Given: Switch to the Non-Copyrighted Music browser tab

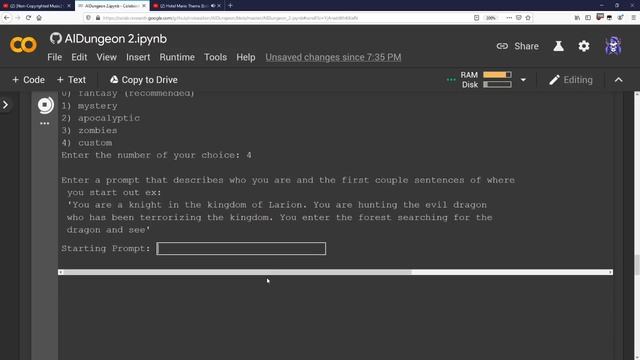Looking at the screenshot, I should [x=37, y=6].
